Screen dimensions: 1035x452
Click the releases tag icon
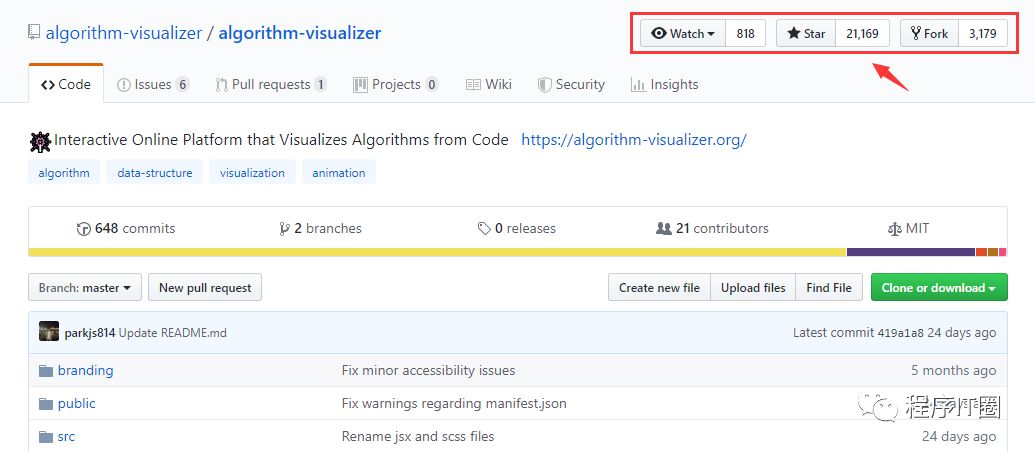484,229
